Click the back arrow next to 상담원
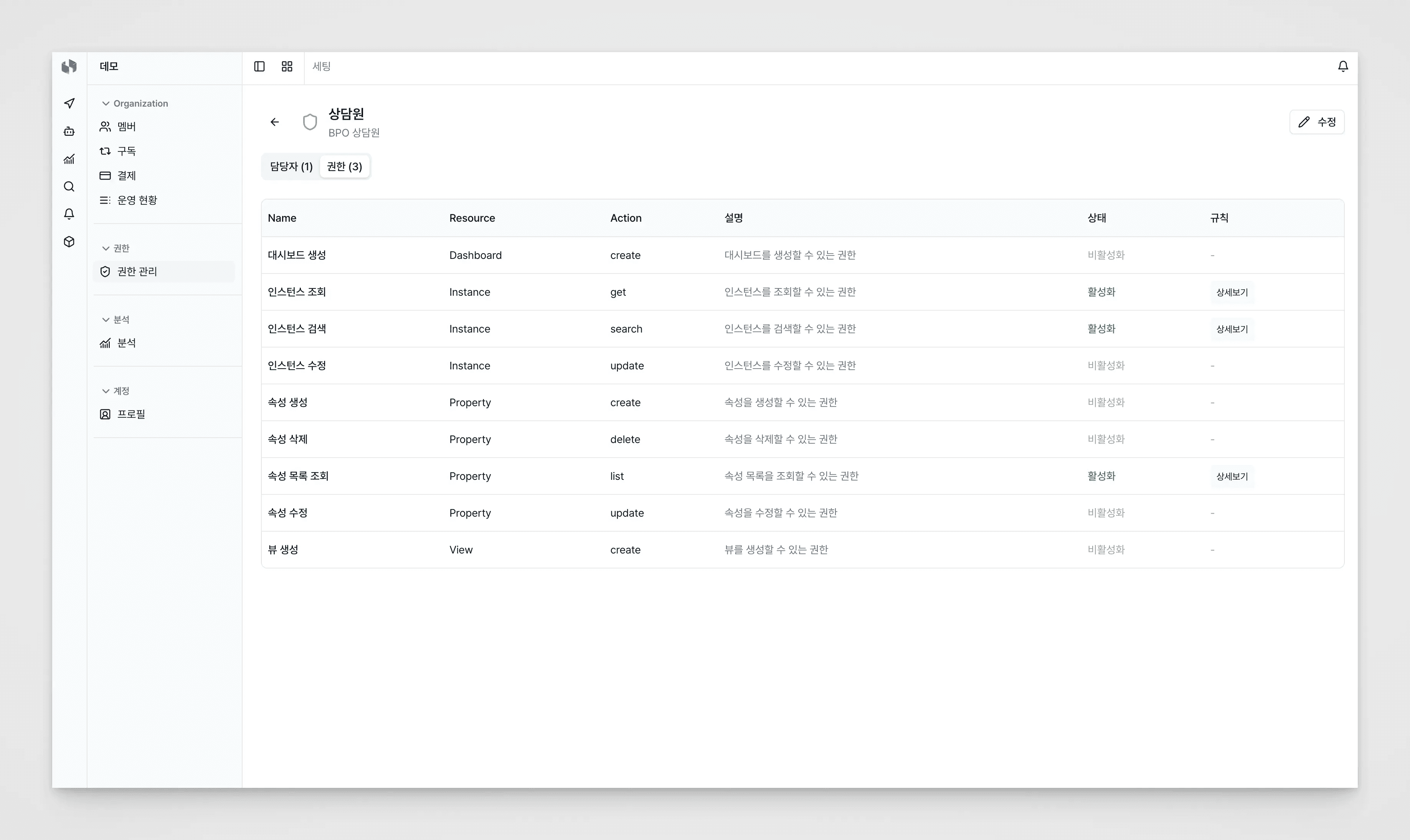This screenshot has width=1410, height=840. [275, 122]
